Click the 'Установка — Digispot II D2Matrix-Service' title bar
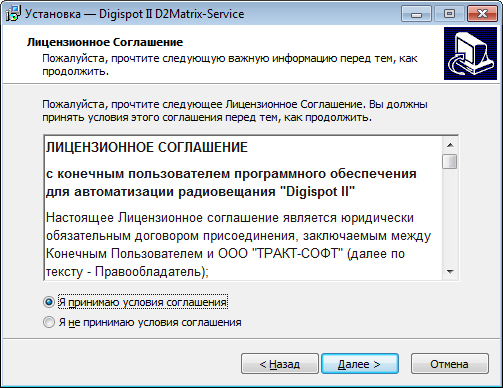Viewport: 503px width, 388px height. coord(135,14)
